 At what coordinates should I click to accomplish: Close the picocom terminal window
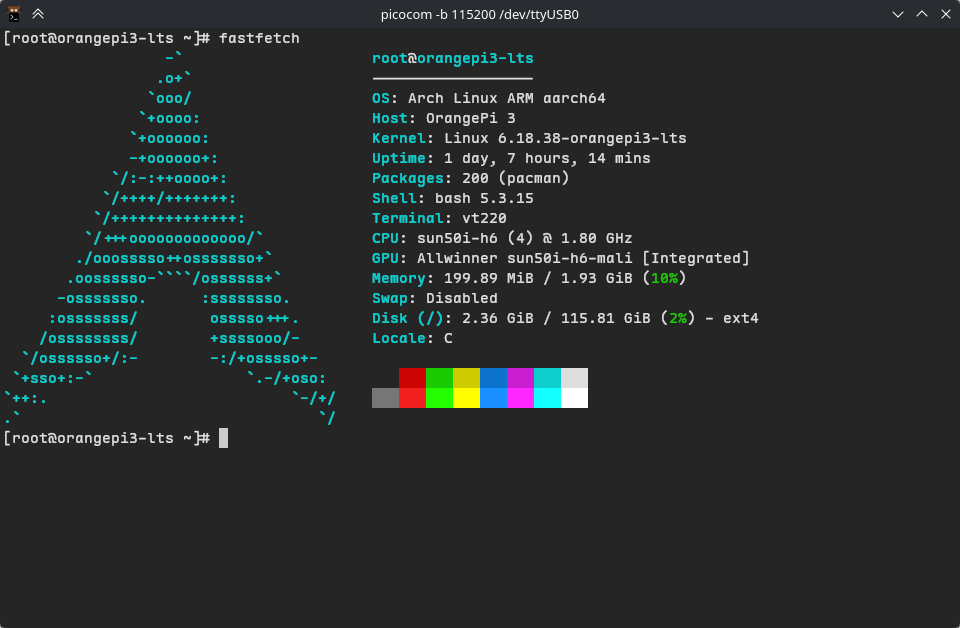point(945,14)
